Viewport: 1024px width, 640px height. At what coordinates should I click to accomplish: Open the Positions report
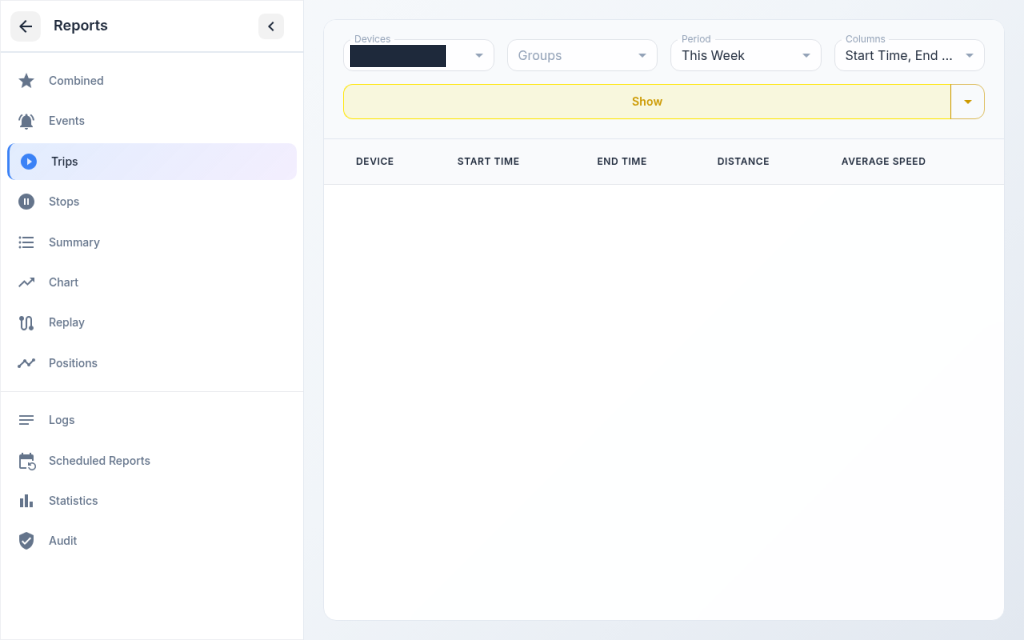coord(152,363)
